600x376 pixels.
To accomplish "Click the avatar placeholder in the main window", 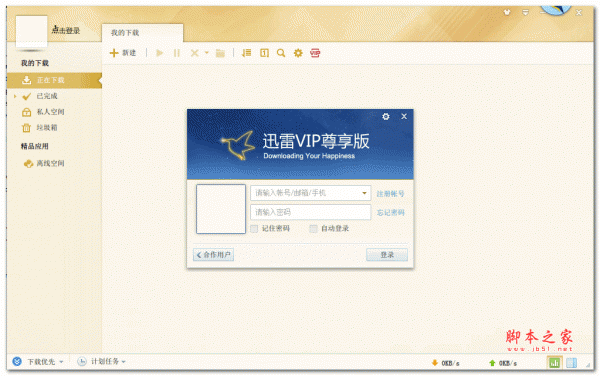I will 31,31.
